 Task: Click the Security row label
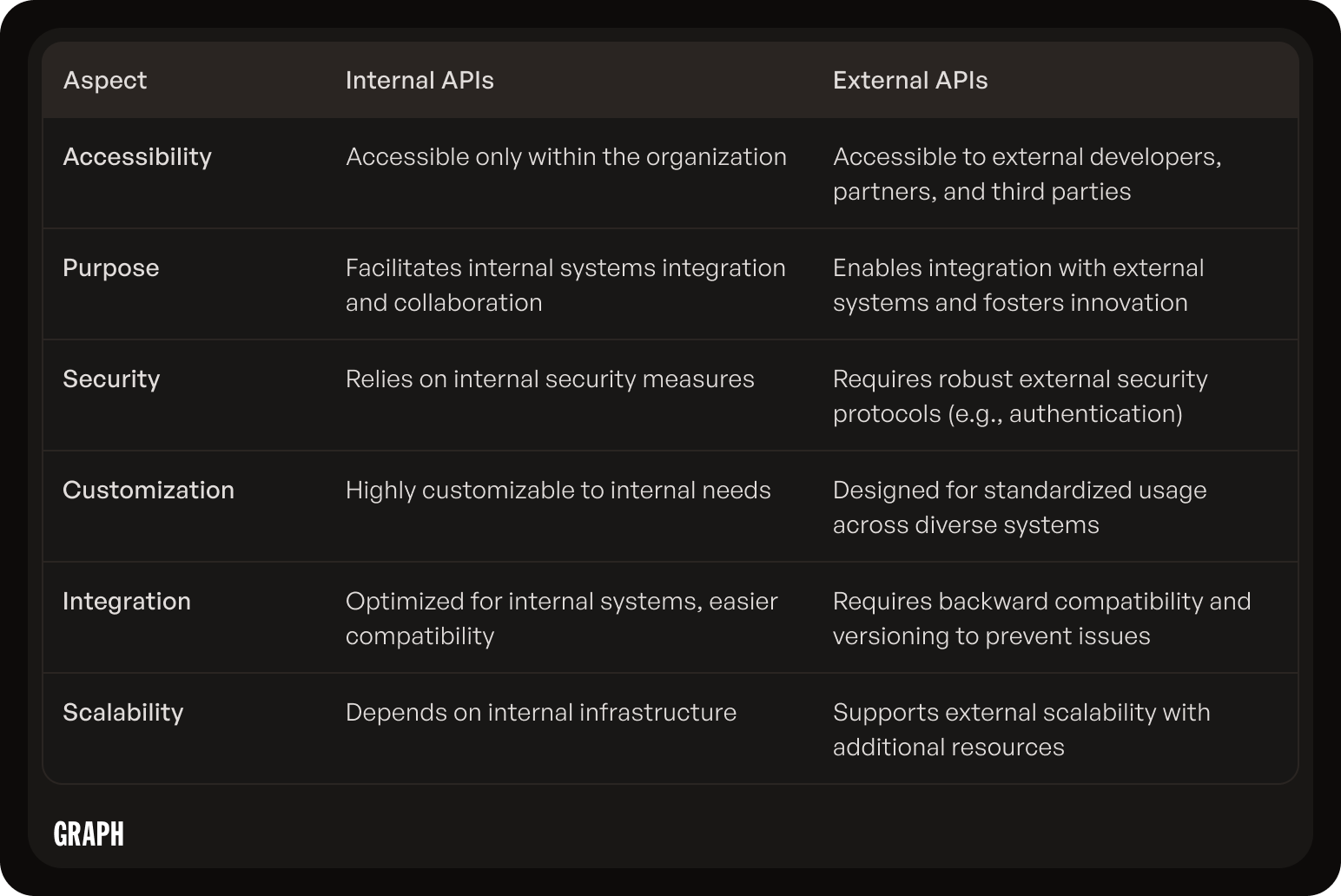111,379
